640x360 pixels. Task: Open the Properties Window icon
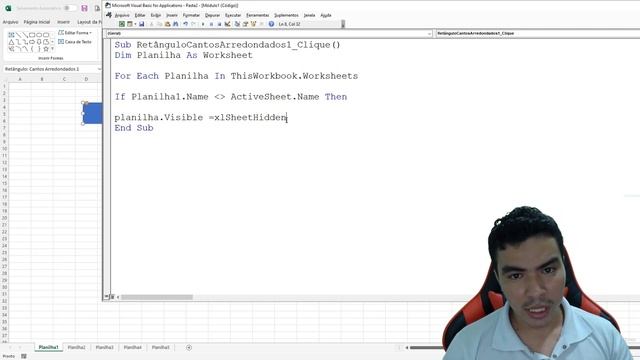[x=245, y=24]
